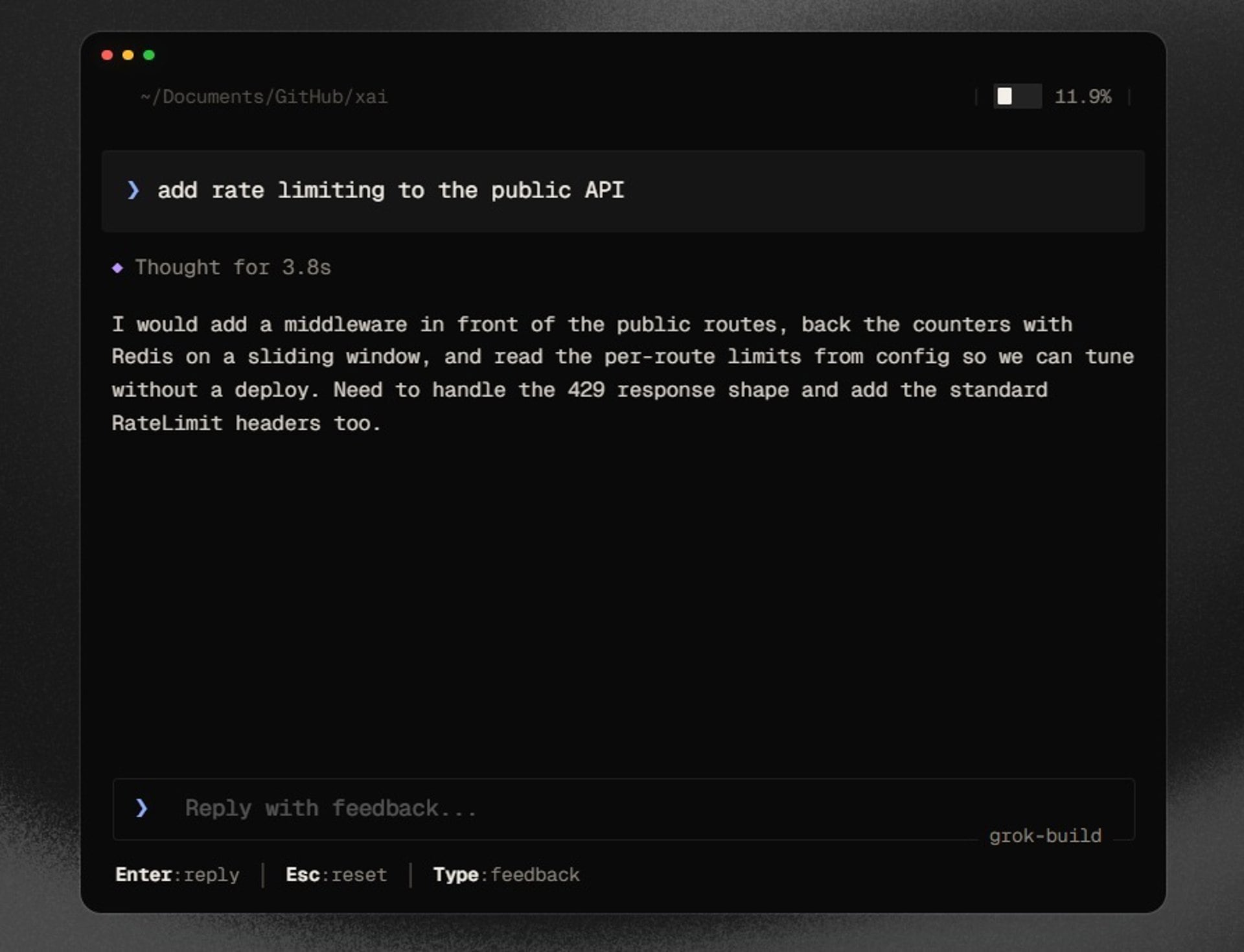
Task: Click the empty terminal area below the response
Action: pos(622,603)
